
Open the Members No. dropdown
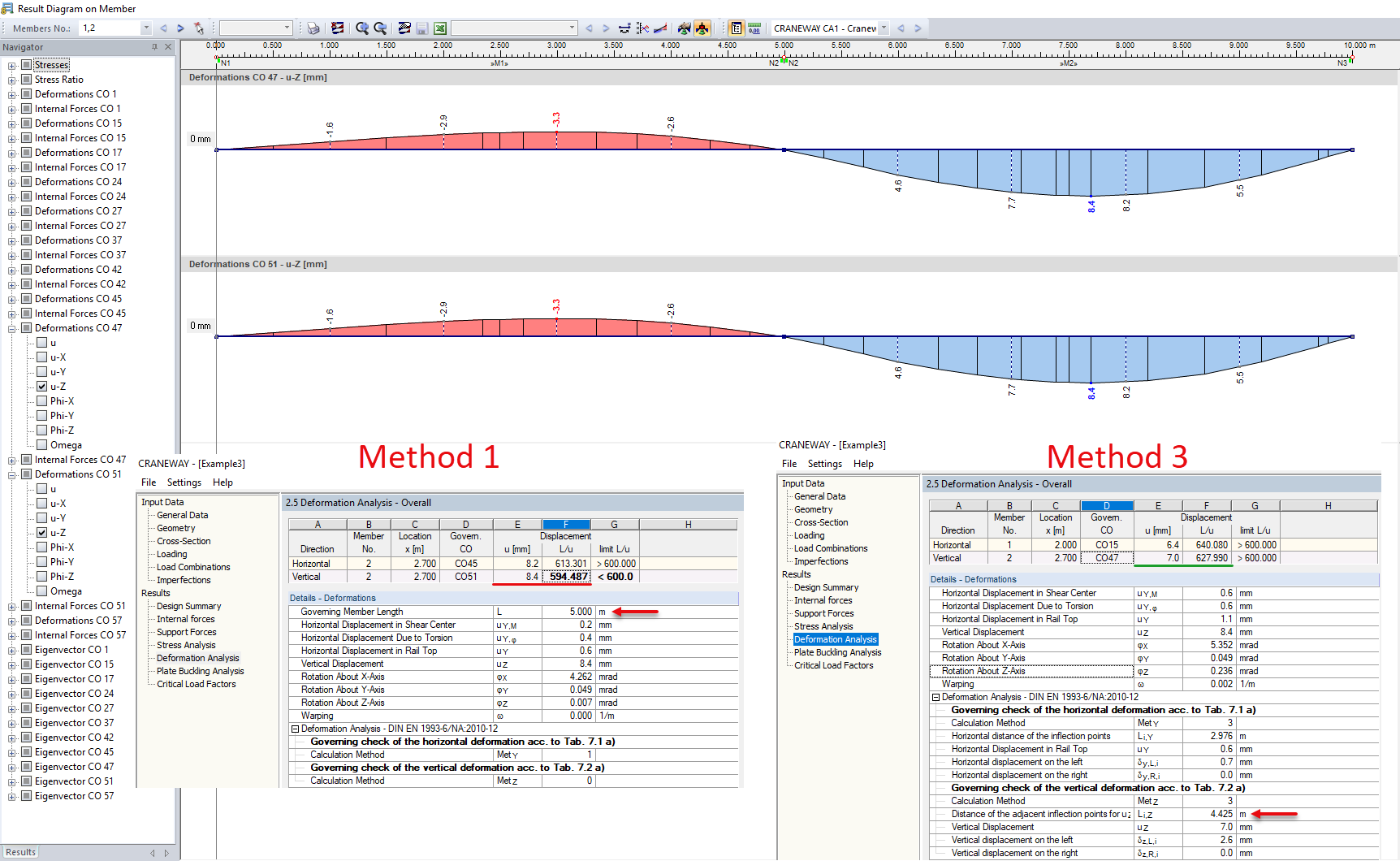click(146, 27)
